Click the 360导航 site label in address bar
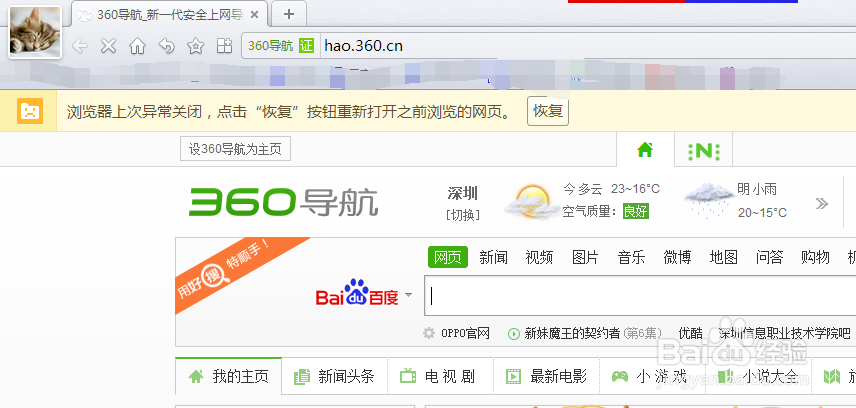 (270, 46)
